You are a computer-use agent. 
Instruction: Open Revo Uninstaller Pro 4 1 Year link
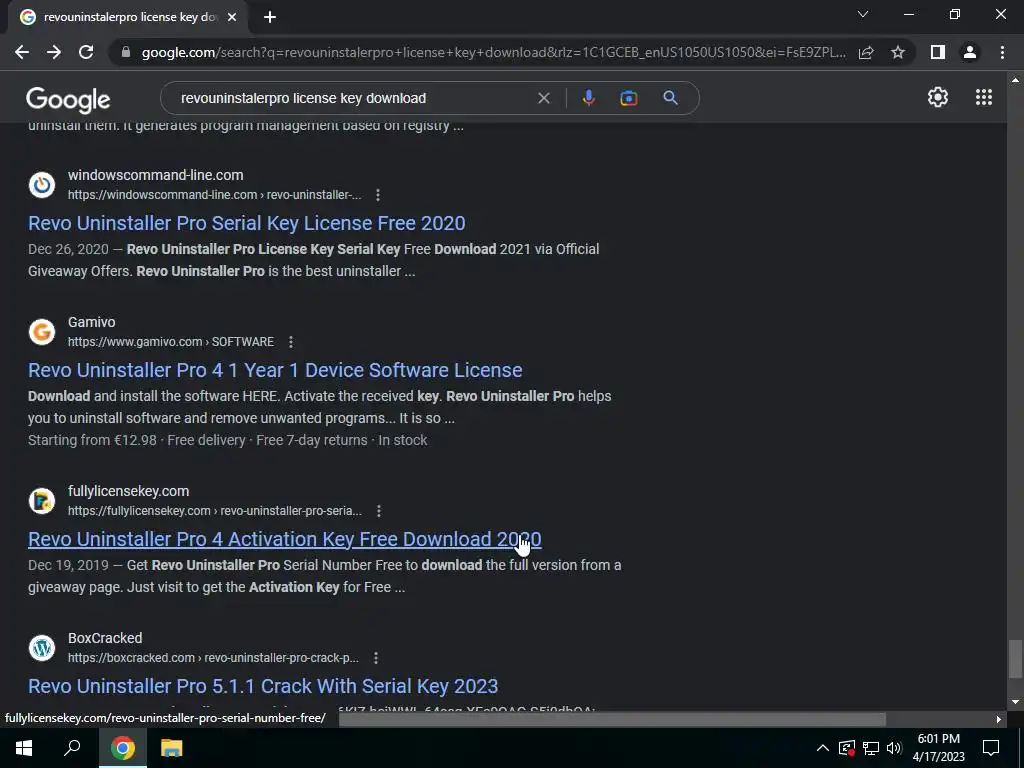tap(275, 370)
